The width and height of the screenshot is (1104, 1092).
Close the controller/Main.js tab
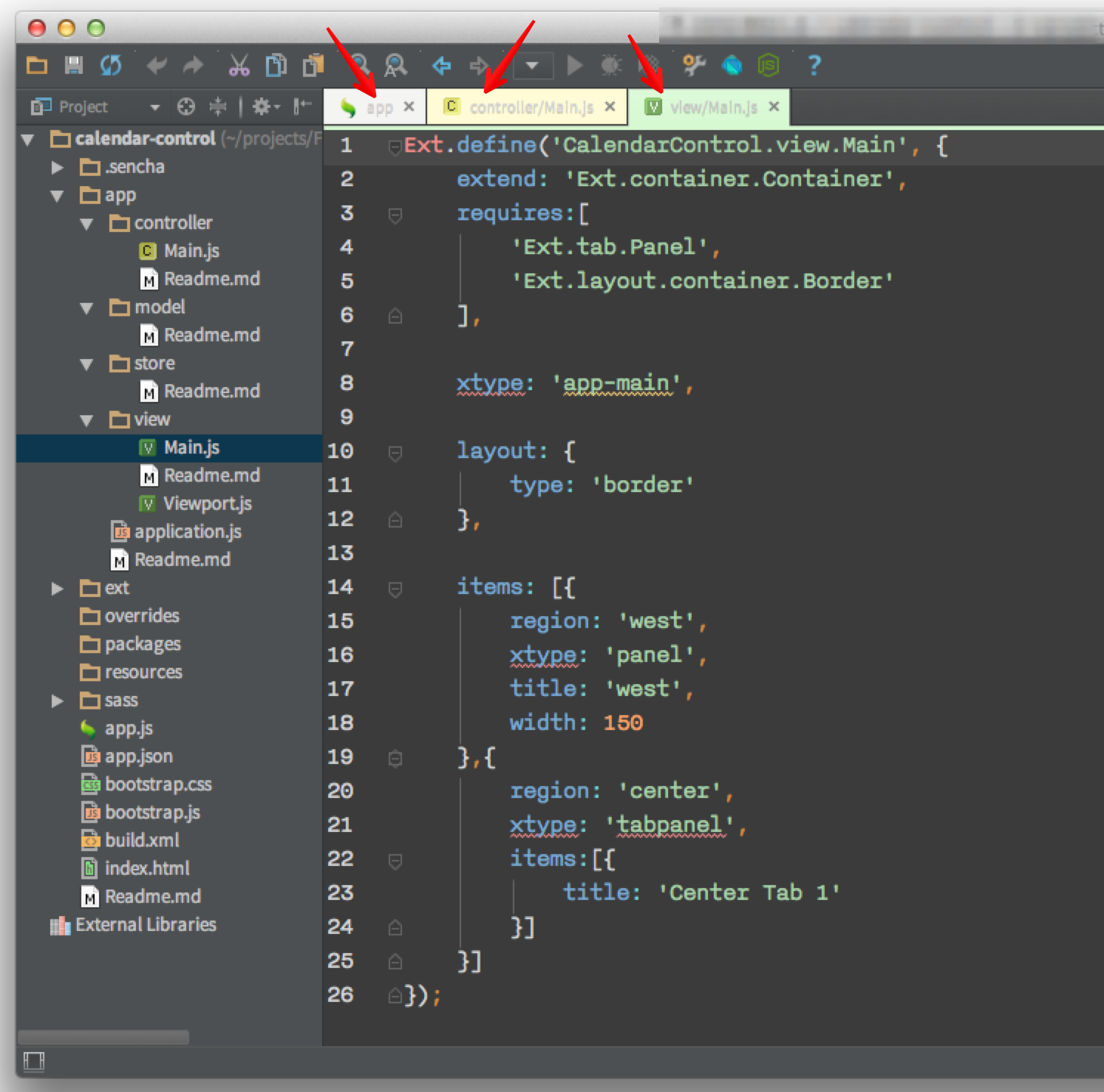click(x=610, y=106)
